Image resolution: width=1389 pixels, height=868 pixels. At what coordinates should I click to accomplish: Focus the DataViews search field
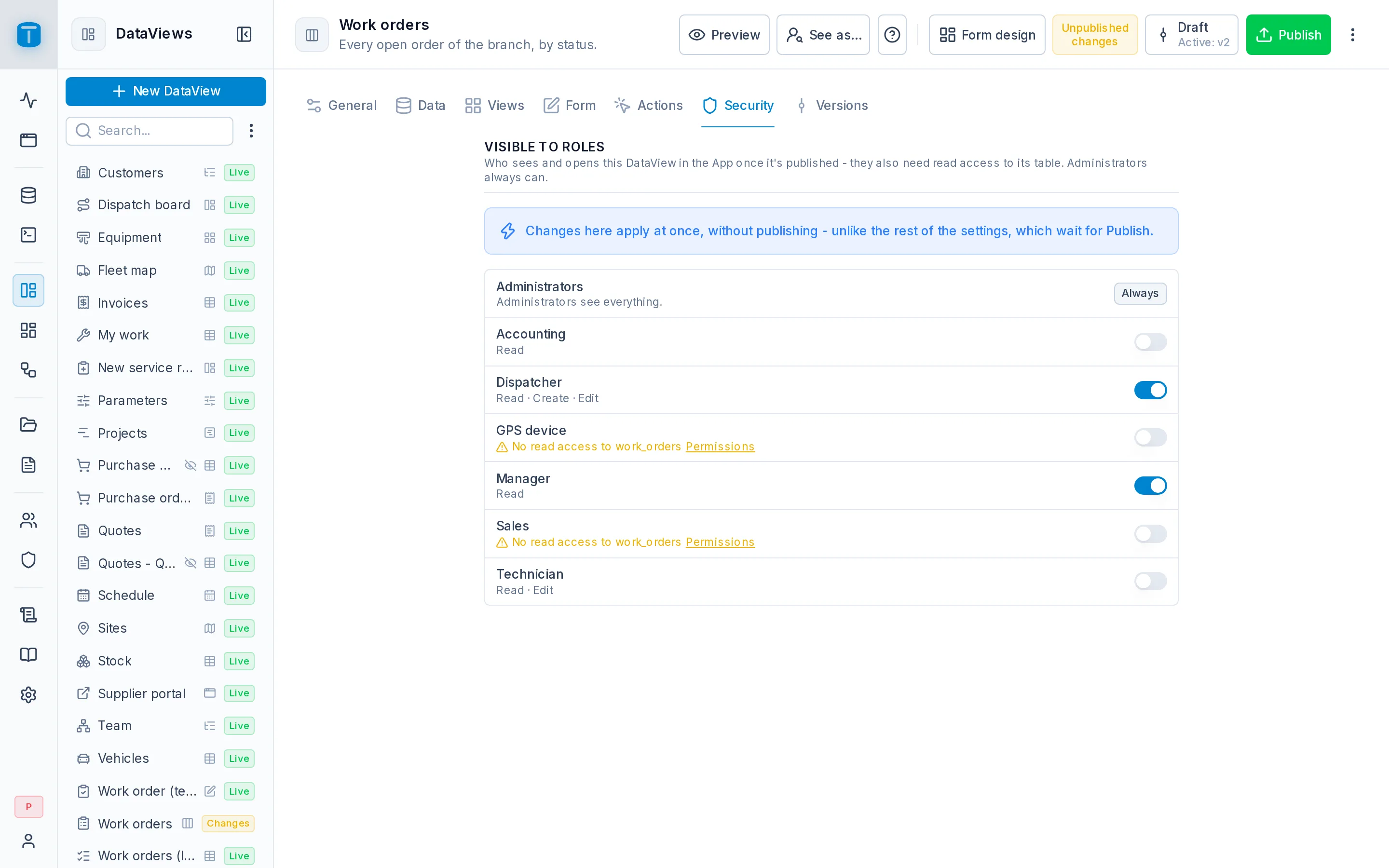point(149,131)
